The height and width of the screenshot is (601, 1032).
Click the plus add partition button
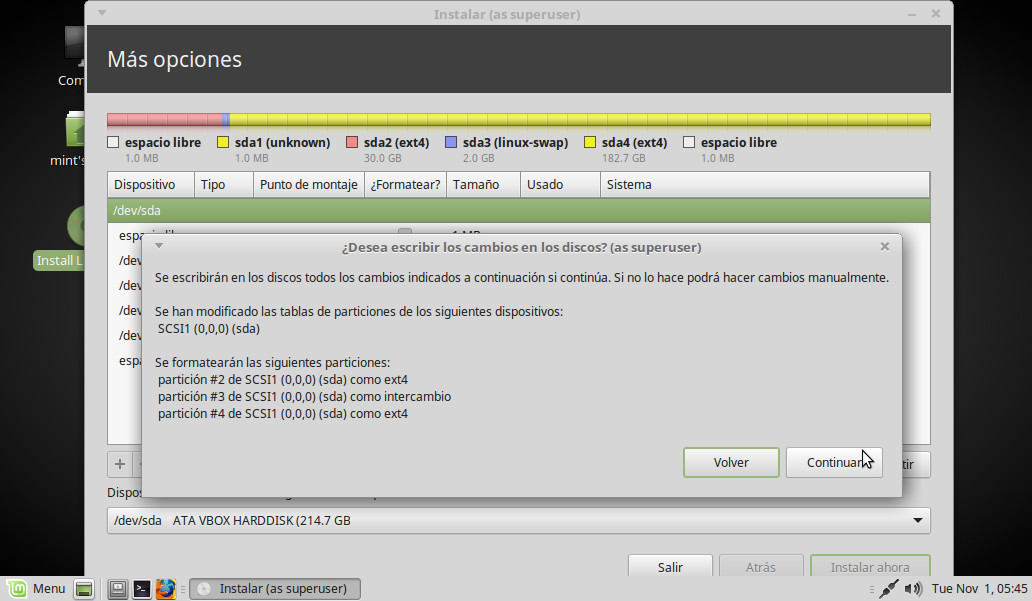coord(120,464)
